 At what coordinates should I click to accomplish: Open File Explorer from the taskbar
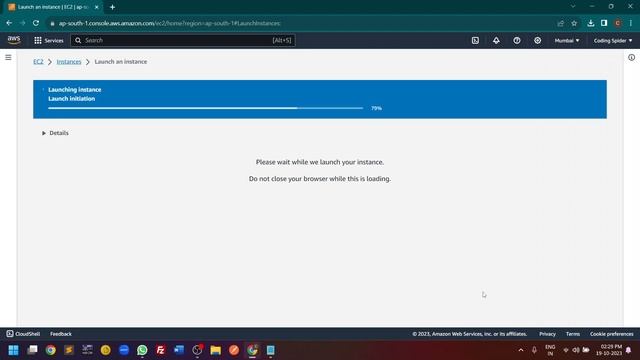click(216, 350)
